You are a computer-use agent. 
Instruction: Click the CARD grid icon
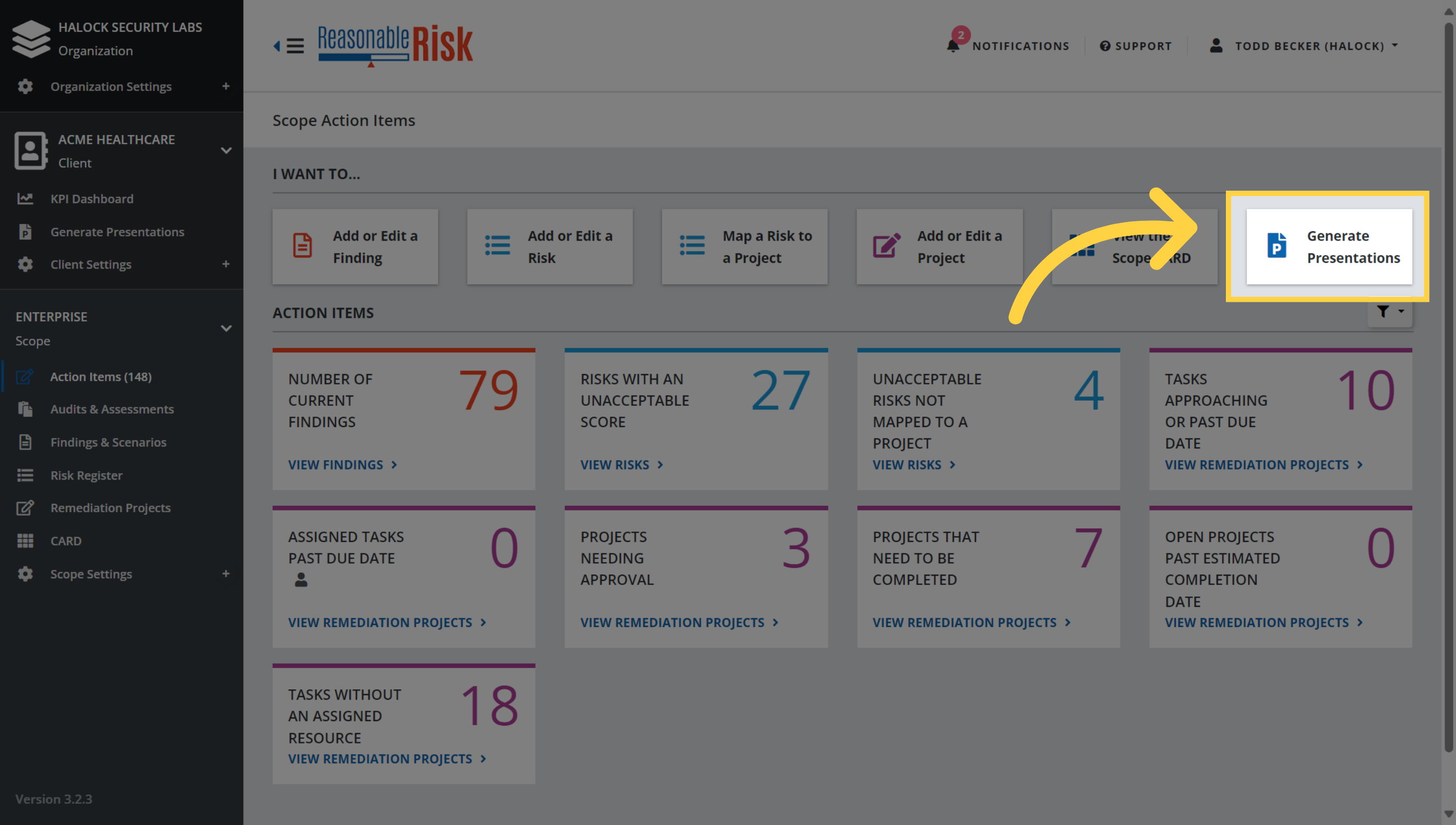pyautogui.click(x=25, y=540)
